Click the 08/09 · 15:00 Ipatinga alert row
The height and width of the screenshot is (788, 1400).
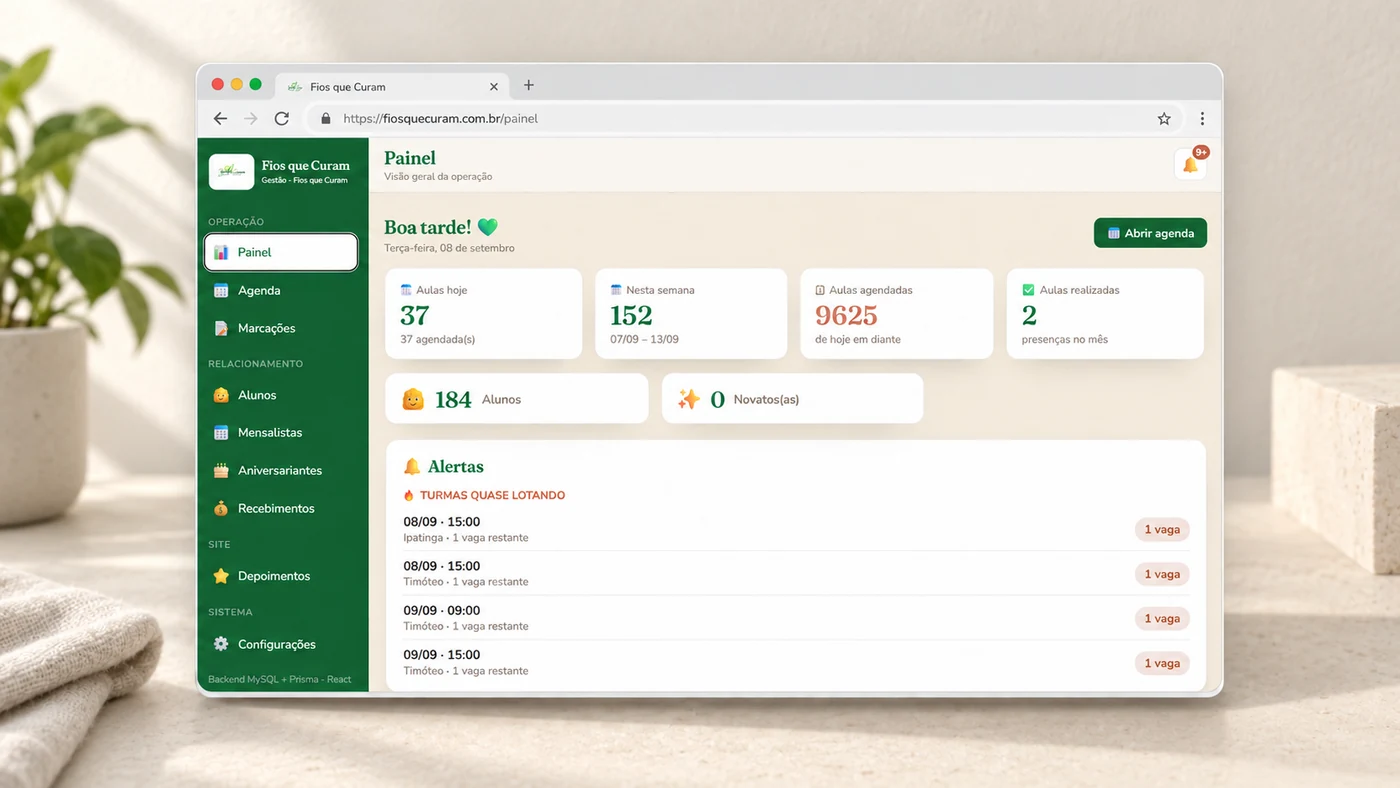[x=796, y=529]
